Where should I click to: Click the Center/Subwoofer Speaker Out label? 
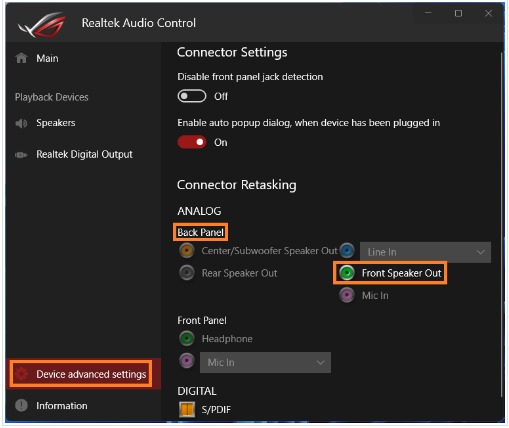coord(269,251)
